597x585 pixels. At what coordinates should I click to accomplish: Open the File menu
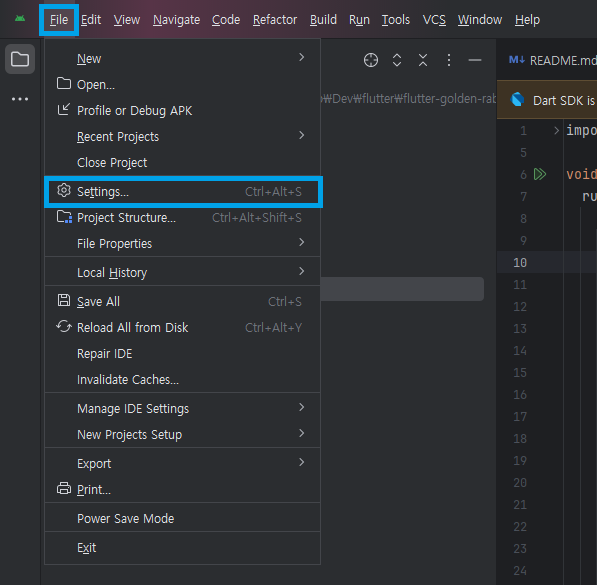point(59,20)
